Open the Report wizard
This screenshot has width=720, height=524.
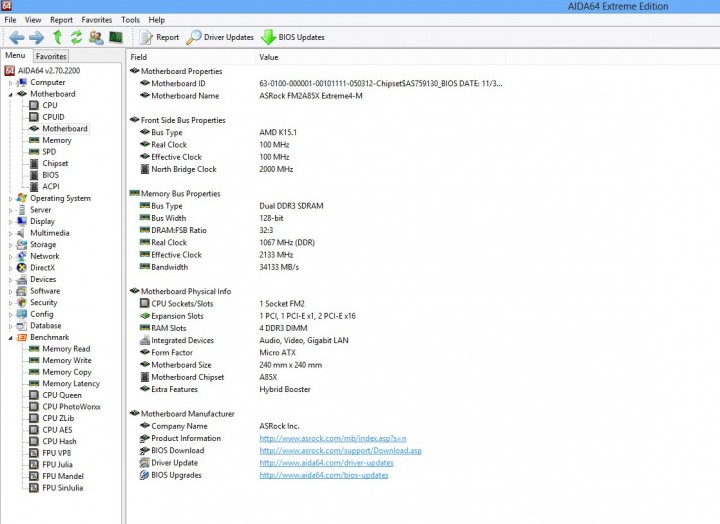click(159, 37)
